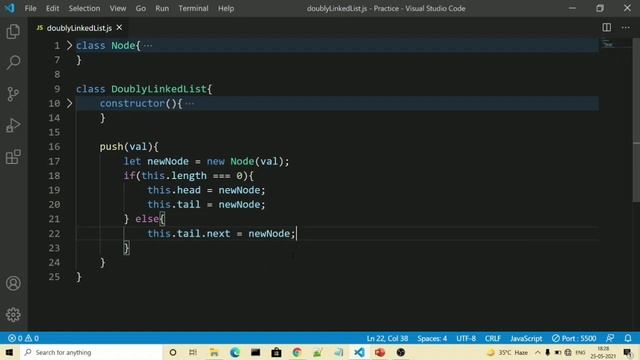Screen dimensions: 640x360
Task: Open the Go menu
Action: click(x=140, y=8)
